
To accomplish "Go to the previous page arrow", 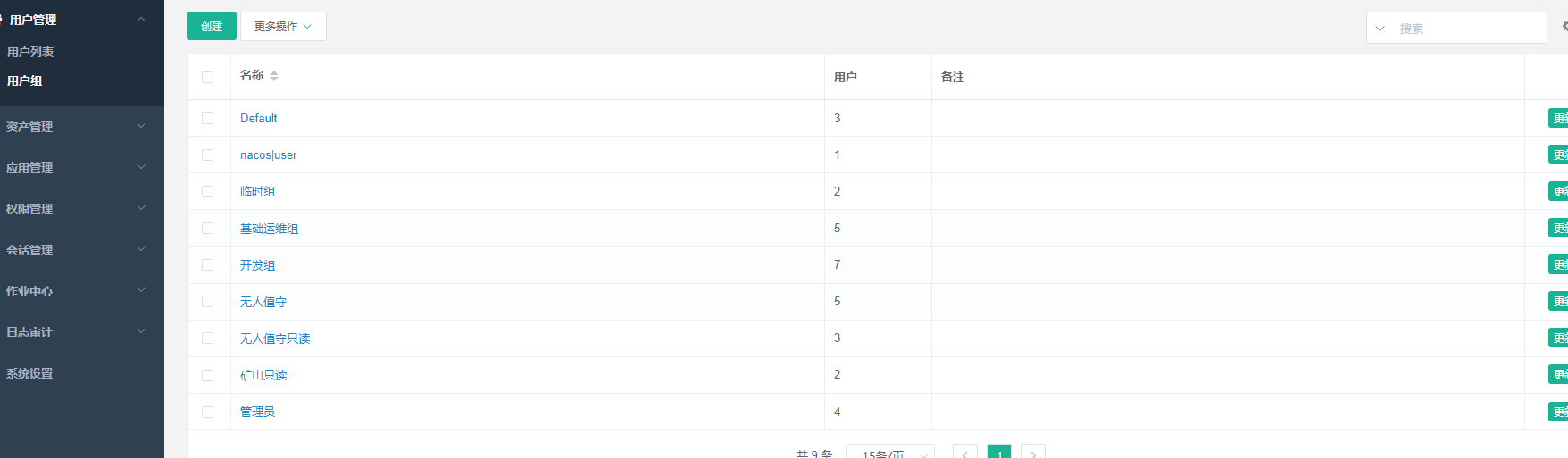I will (x=964, y=453).
